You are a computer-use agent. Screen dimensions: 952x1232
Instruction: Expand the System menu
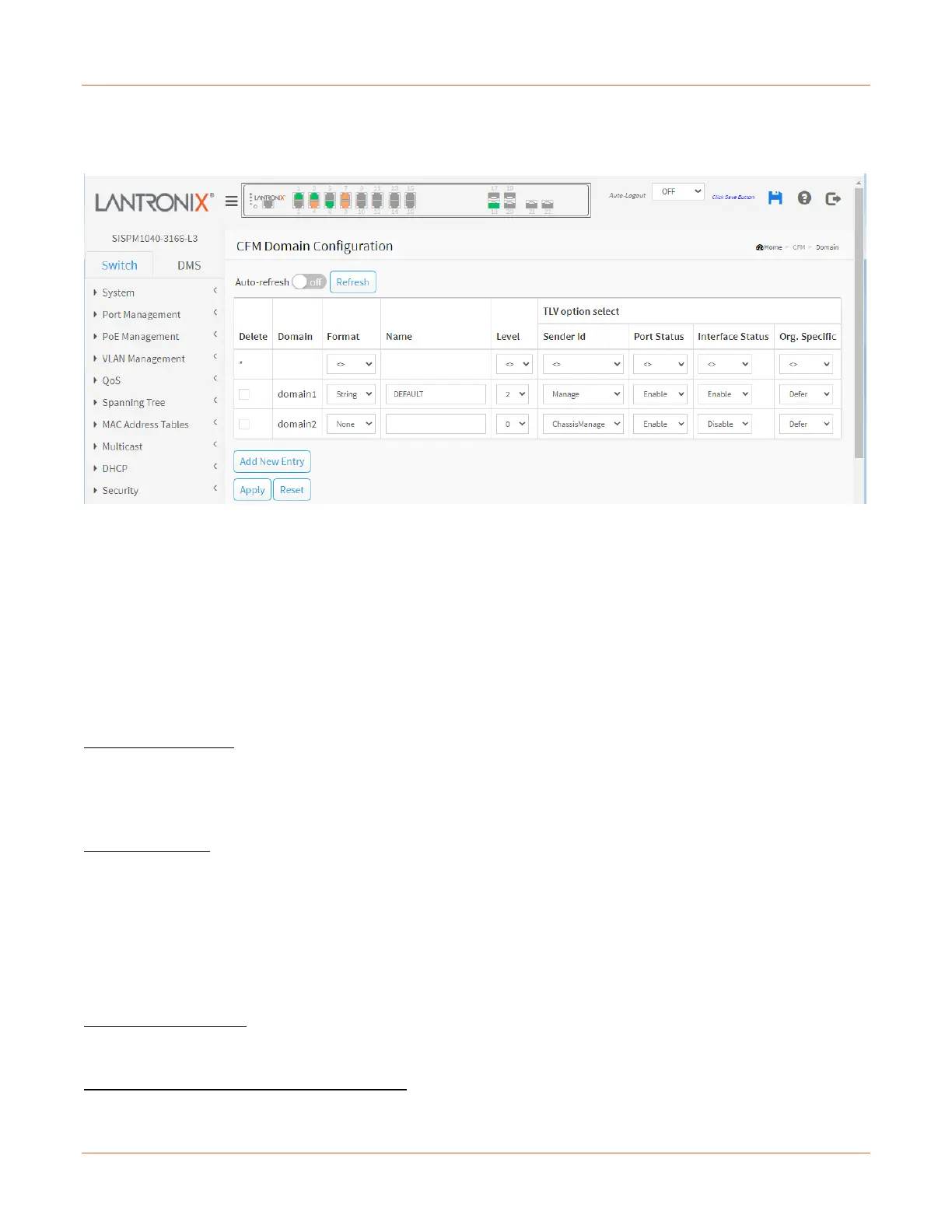pyautogui.click(x=155, y=292)
